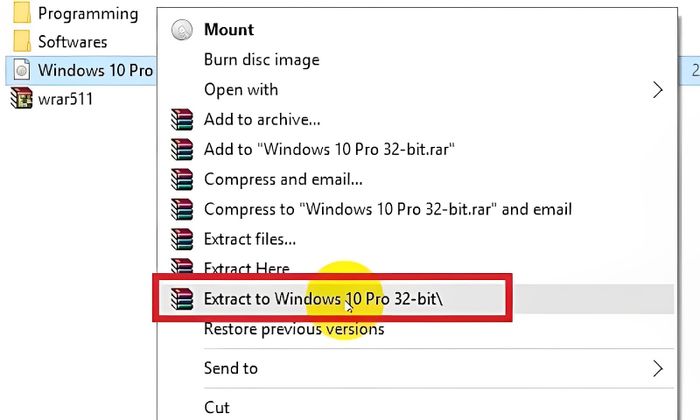Click WinRAR icon next to Extract Here
Image resolution: width=700 pixels, height=420 pixels.
pyautogui.click(x=182, y=266)
